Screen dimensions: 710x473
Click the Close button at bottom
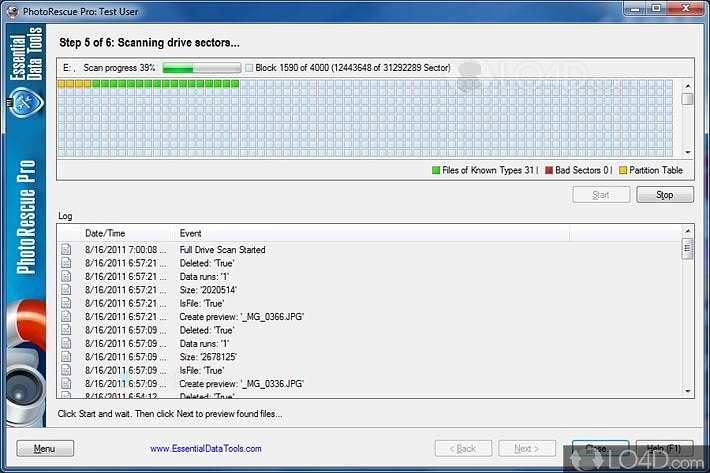tap(600, 449)
